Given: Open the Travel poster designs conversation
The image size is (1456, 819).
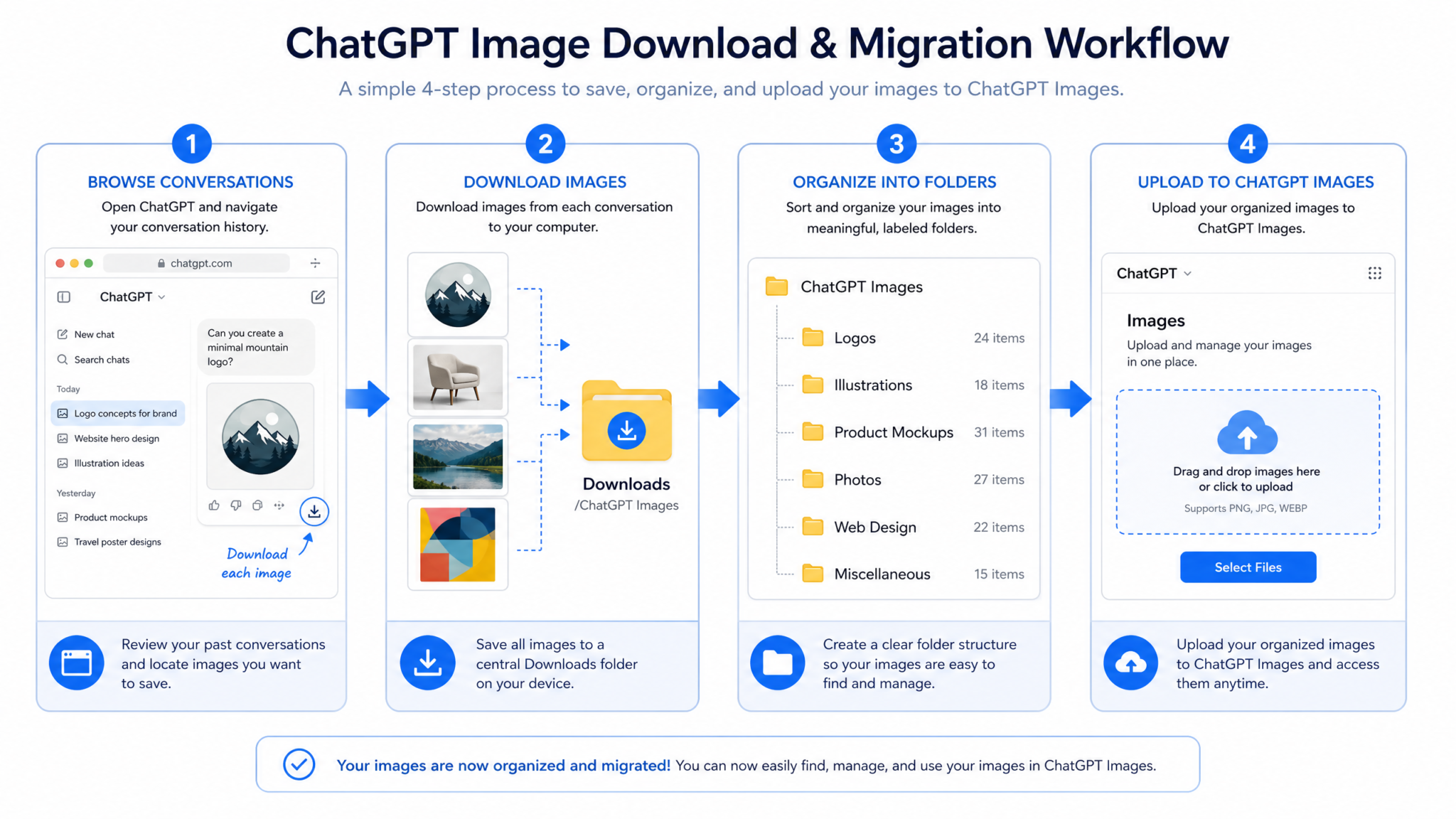Looking at the screenshot, I should 109,542.
